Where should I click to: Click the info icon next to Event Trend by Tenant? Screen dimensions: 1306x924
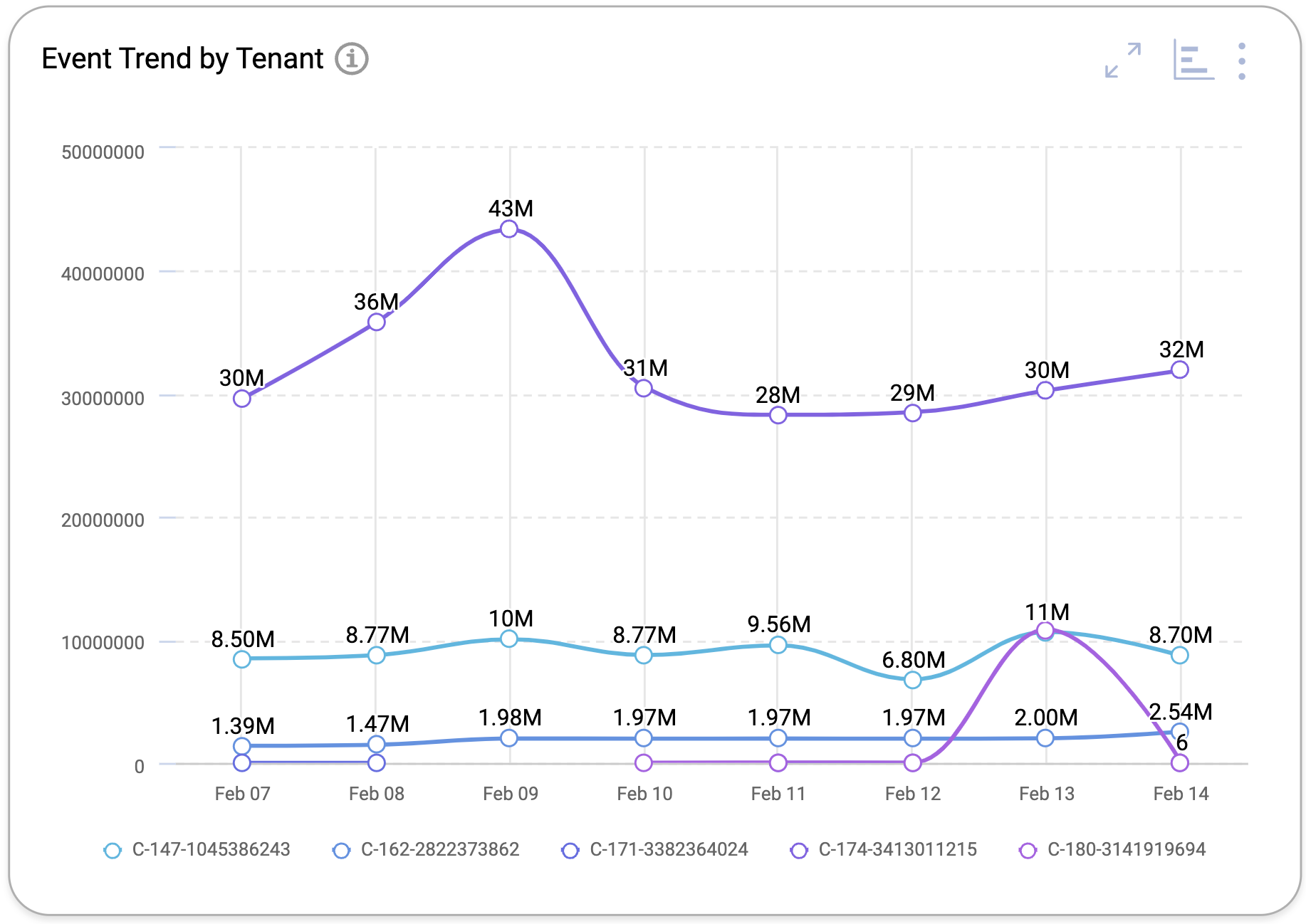pyautogui.click(x=352, y=58)
